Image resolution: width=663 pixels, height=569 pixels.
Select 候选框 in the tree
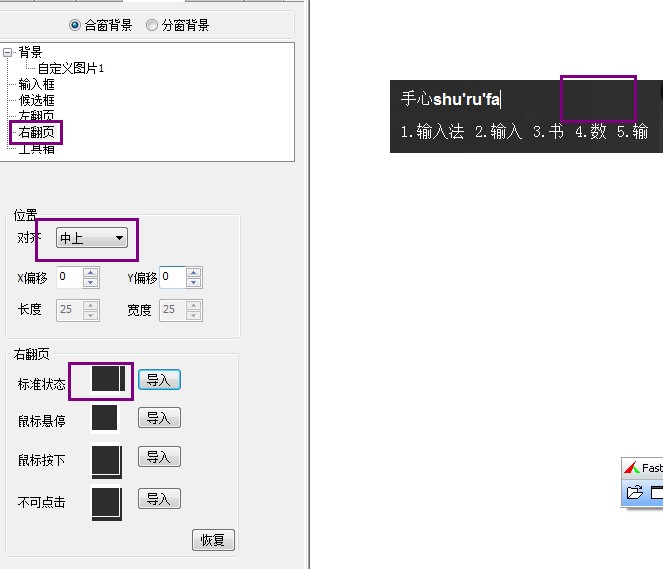[37, 100]
